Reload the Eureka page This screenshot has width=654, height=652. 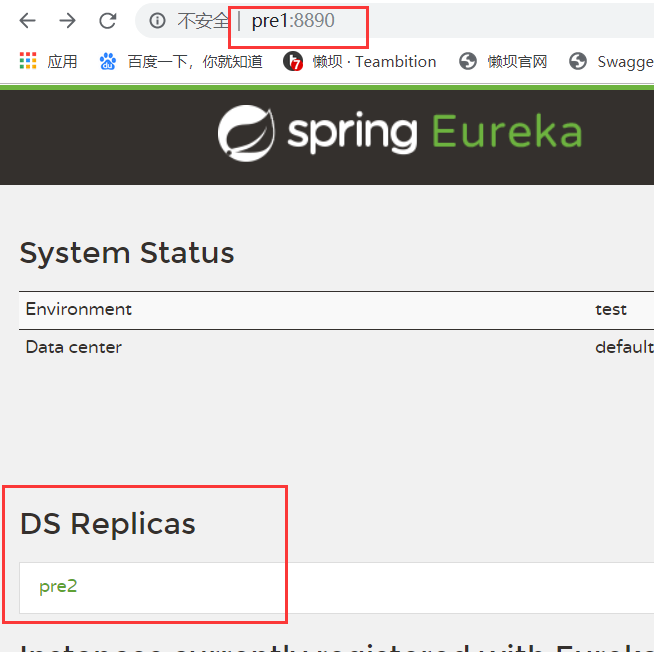(x=108, y=20)
